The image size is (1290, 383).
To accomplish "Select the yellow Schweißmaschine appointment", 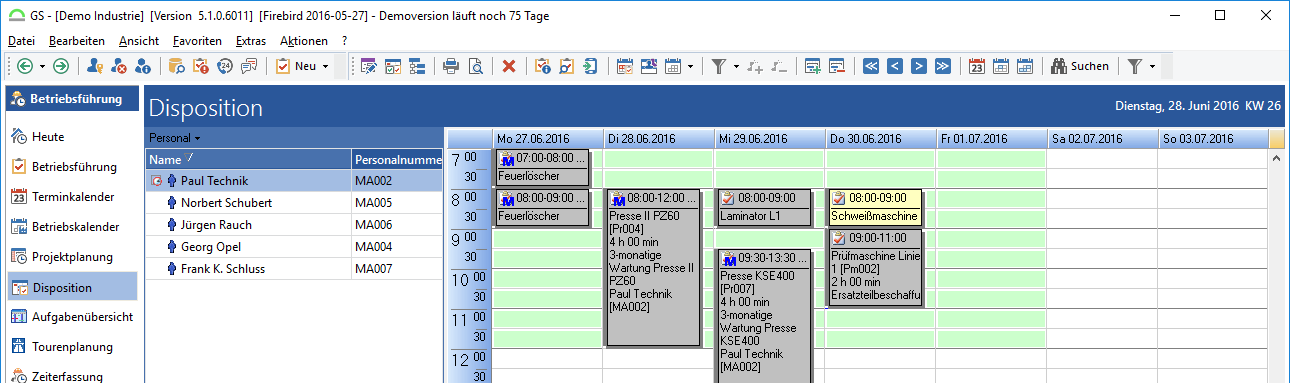I will (875, 208).
